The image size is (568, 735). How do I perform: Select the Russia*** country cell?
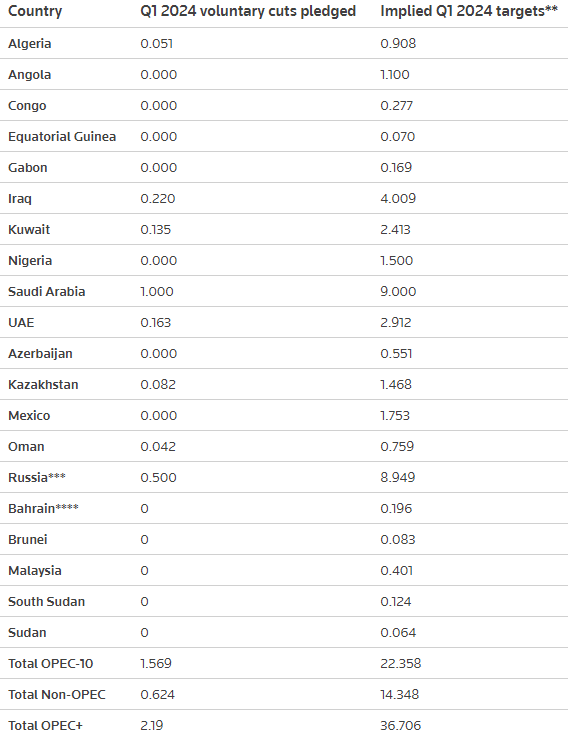[37, 478]
